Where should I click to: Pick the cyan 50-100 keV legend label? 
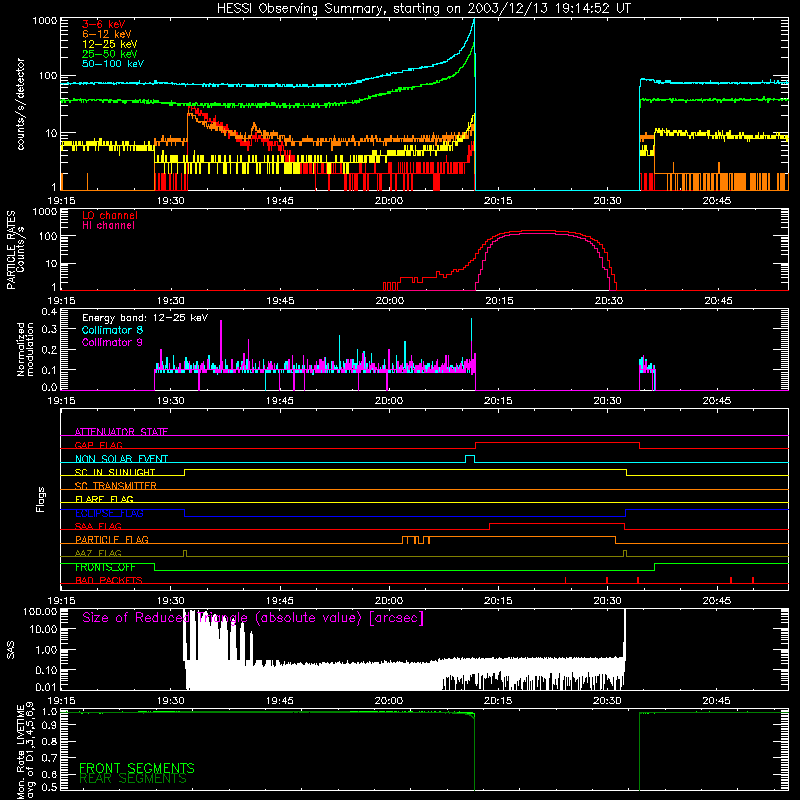coord(113,64)
